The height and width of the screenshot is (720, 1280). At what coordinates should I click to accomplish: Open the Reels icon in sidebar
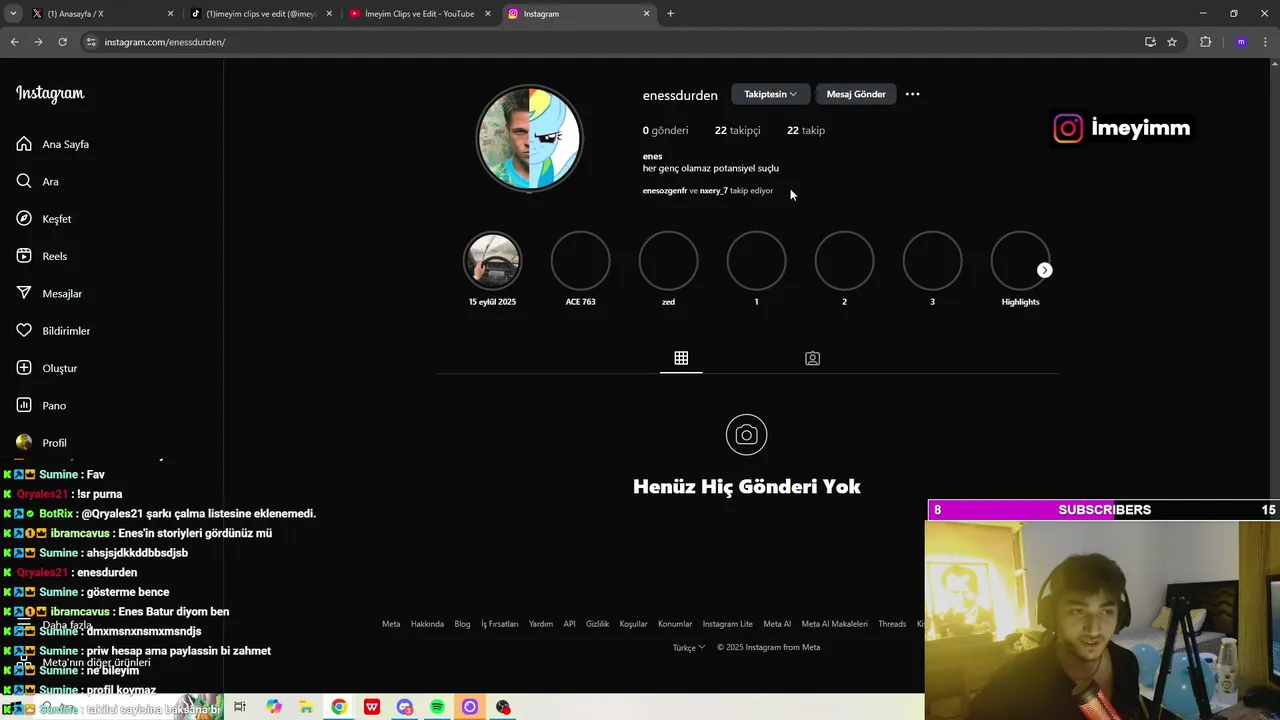pos(24,256)
